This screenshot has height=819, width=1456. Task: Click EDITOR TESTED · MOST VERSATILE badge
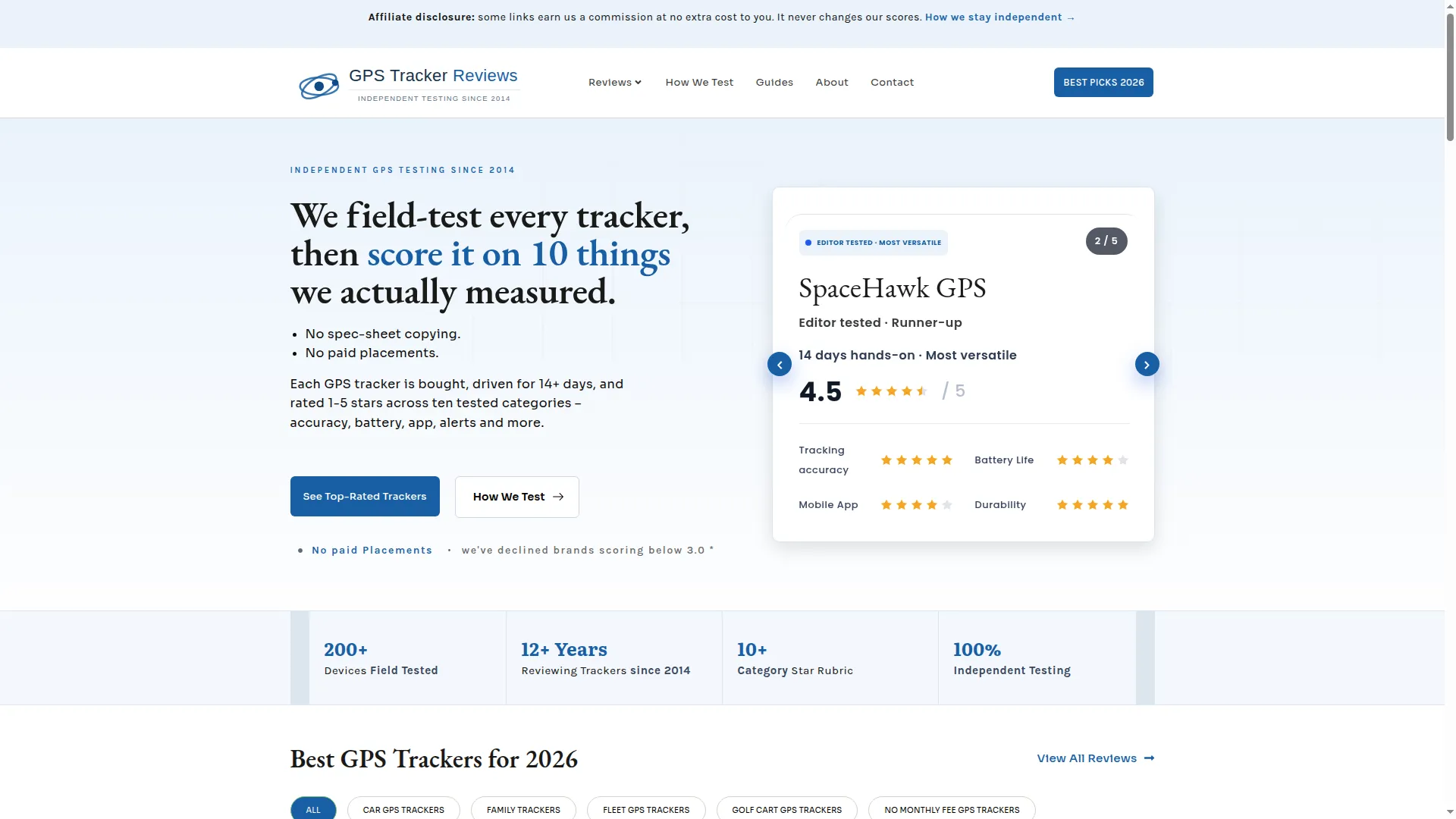(873, 243)
